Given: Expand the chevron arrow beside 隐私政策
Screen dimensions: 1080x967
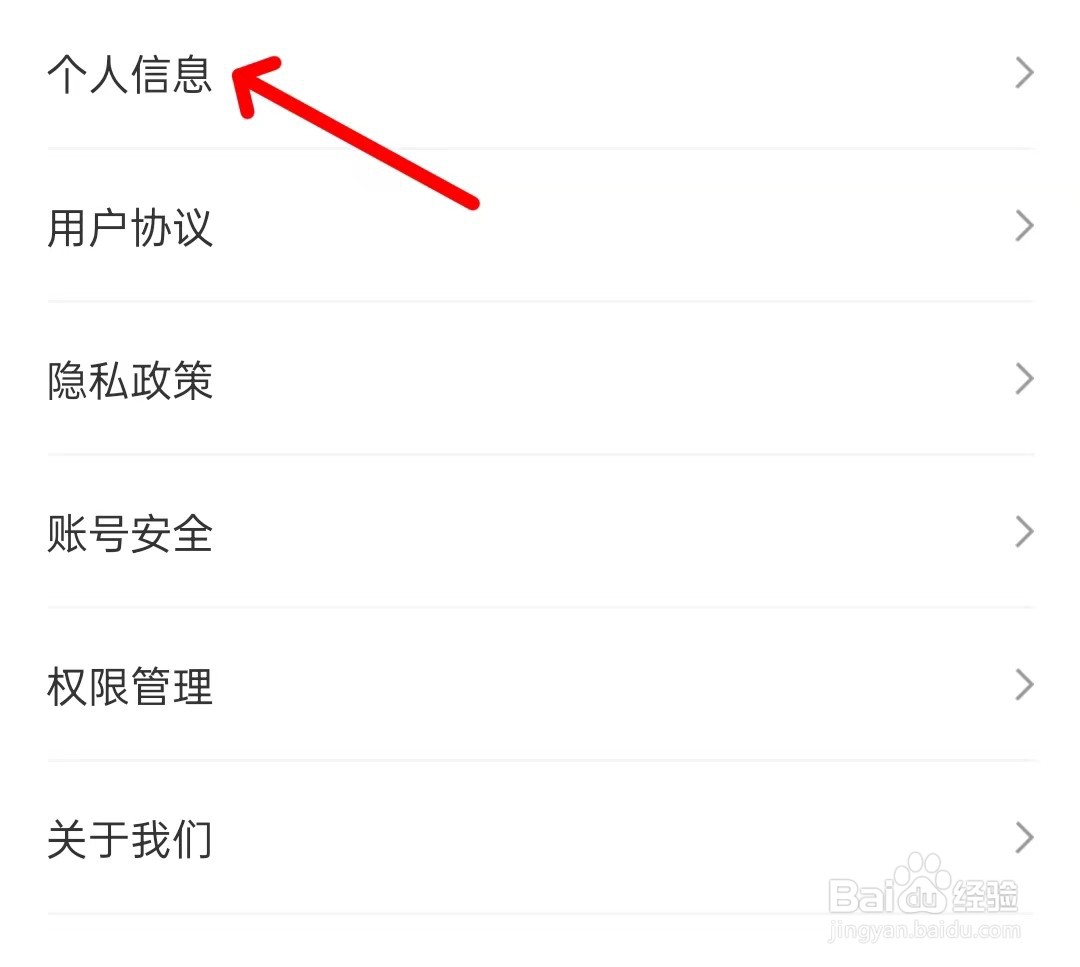Looking at the screenshot, I should click(1024, 379).
